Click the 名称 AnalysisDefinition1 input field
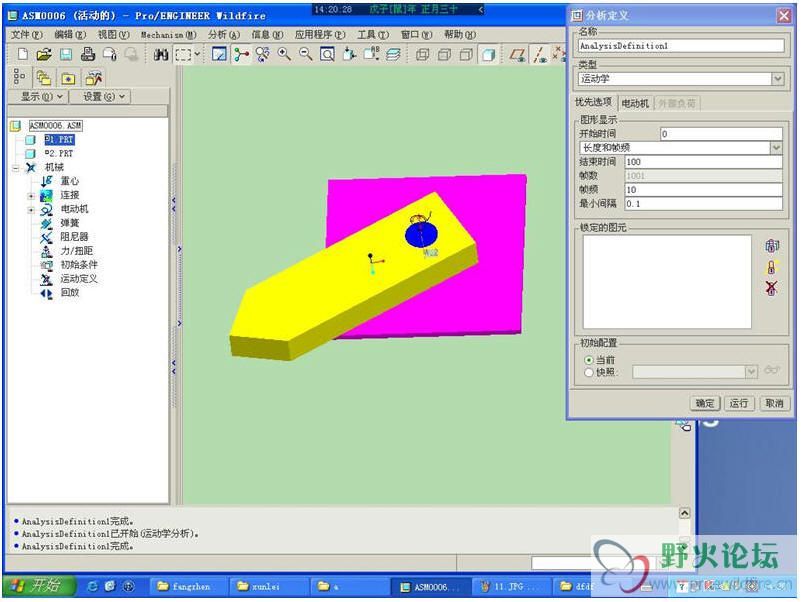The height and width of the screenshot is (602, 802). [681, 46]
